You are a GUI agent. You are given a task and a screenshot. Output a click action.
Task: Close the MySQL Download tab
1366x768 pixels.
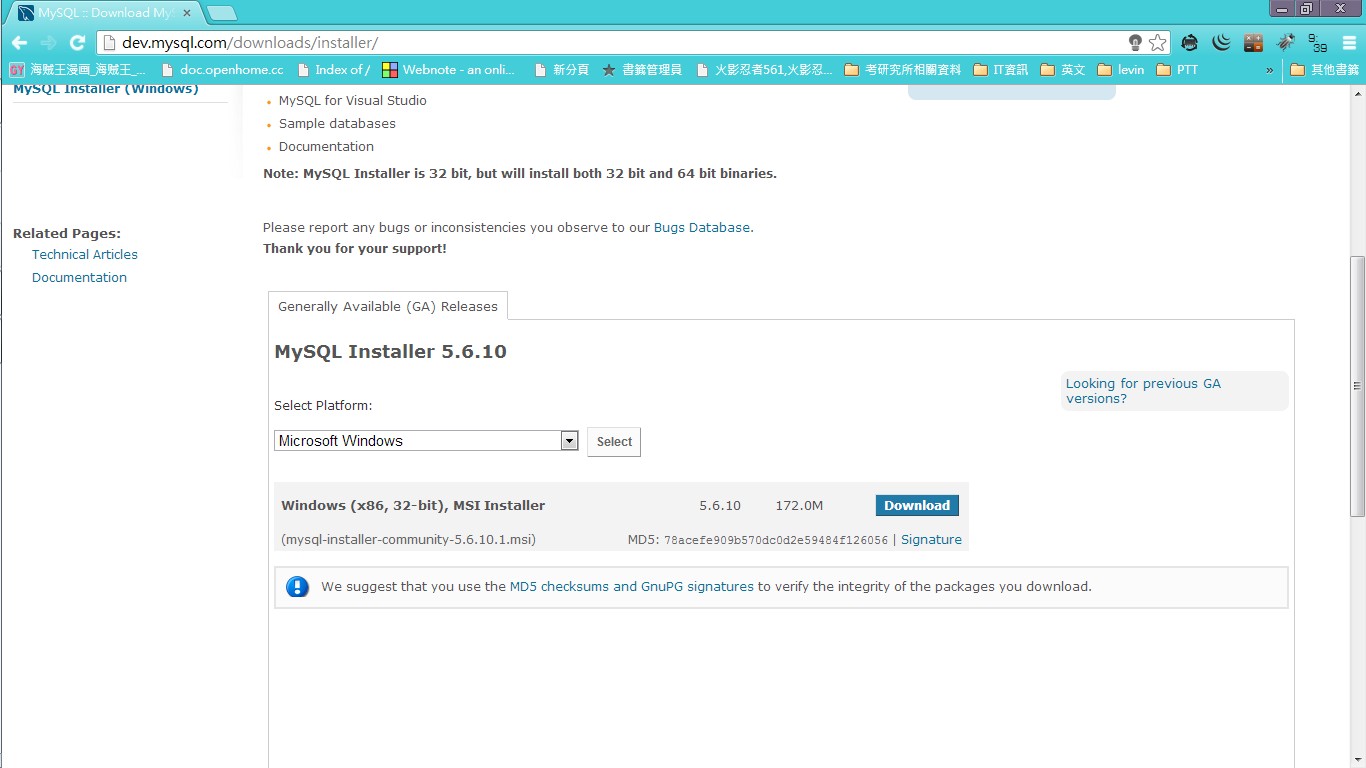[x=186, y=13]
